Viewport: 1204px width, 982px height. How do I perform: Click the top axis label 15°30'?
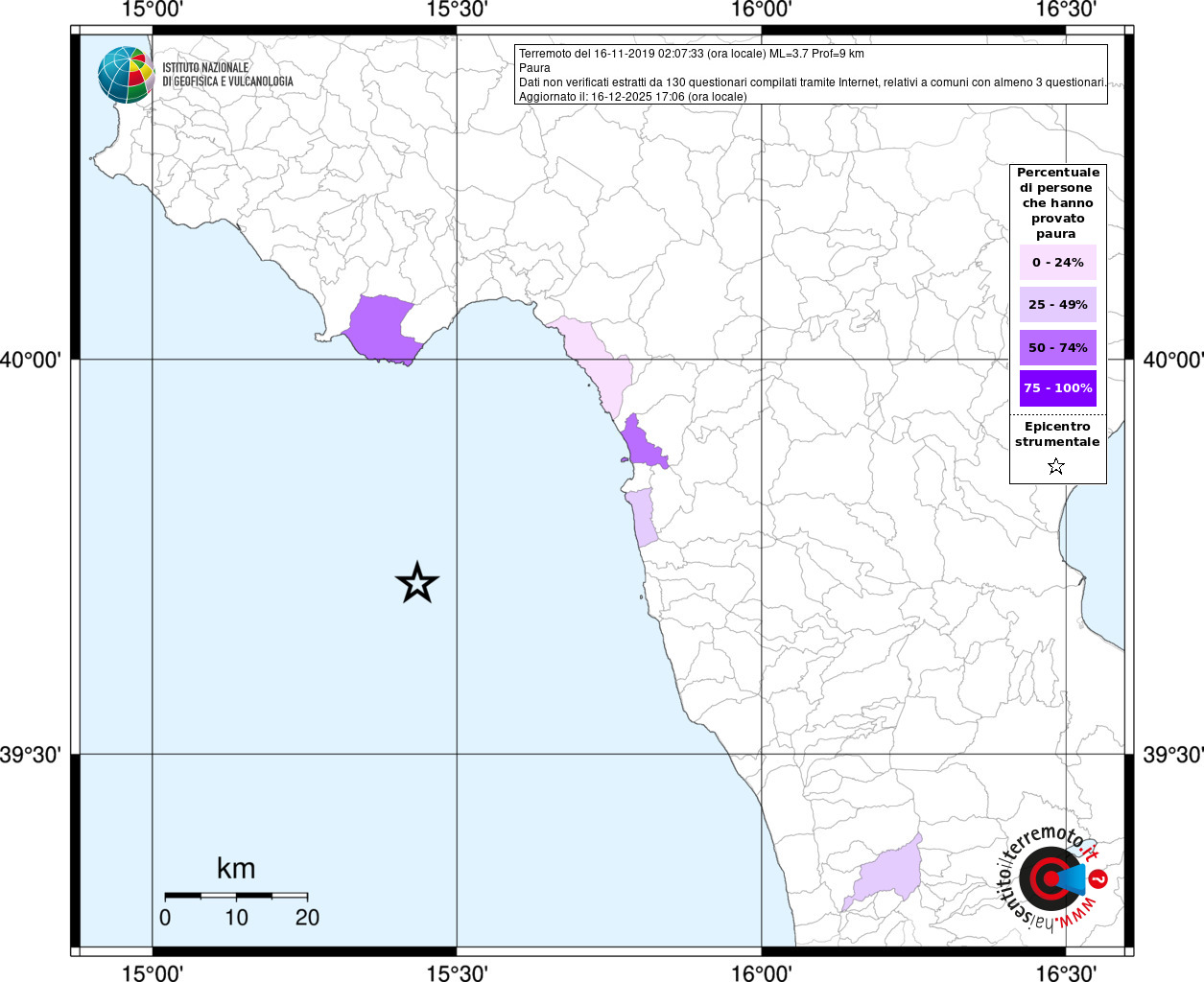457,10
